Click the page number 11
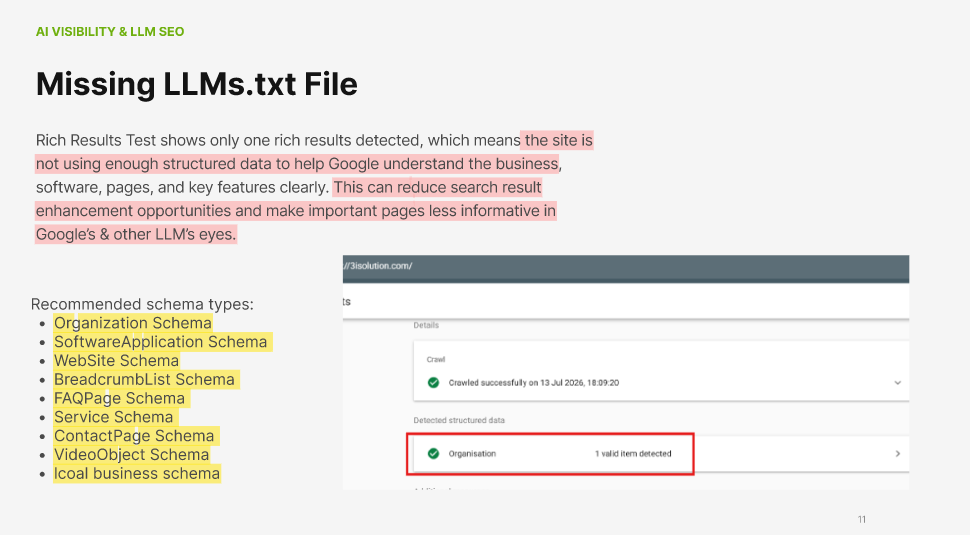This screenshot has width=970, height=535. [x=862, y=520]
